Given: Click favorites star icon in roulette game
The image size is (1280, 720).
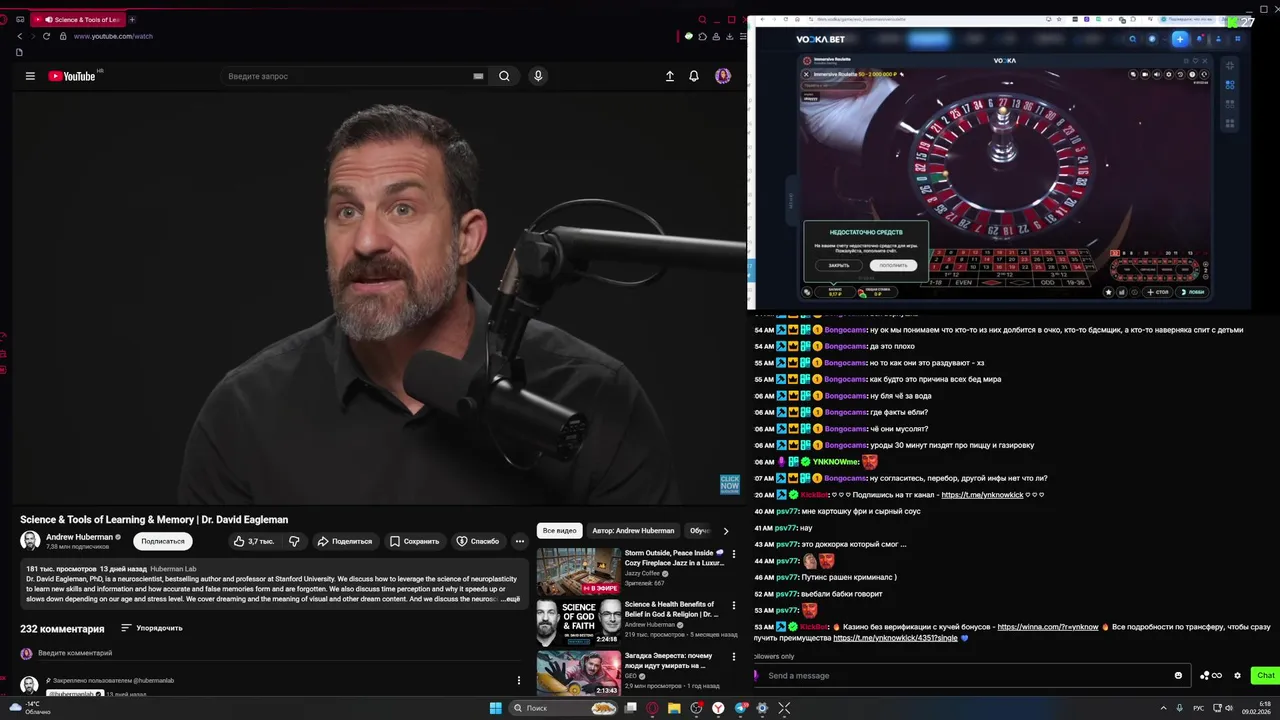Looking at the screenshot, I should (1108, 292).
